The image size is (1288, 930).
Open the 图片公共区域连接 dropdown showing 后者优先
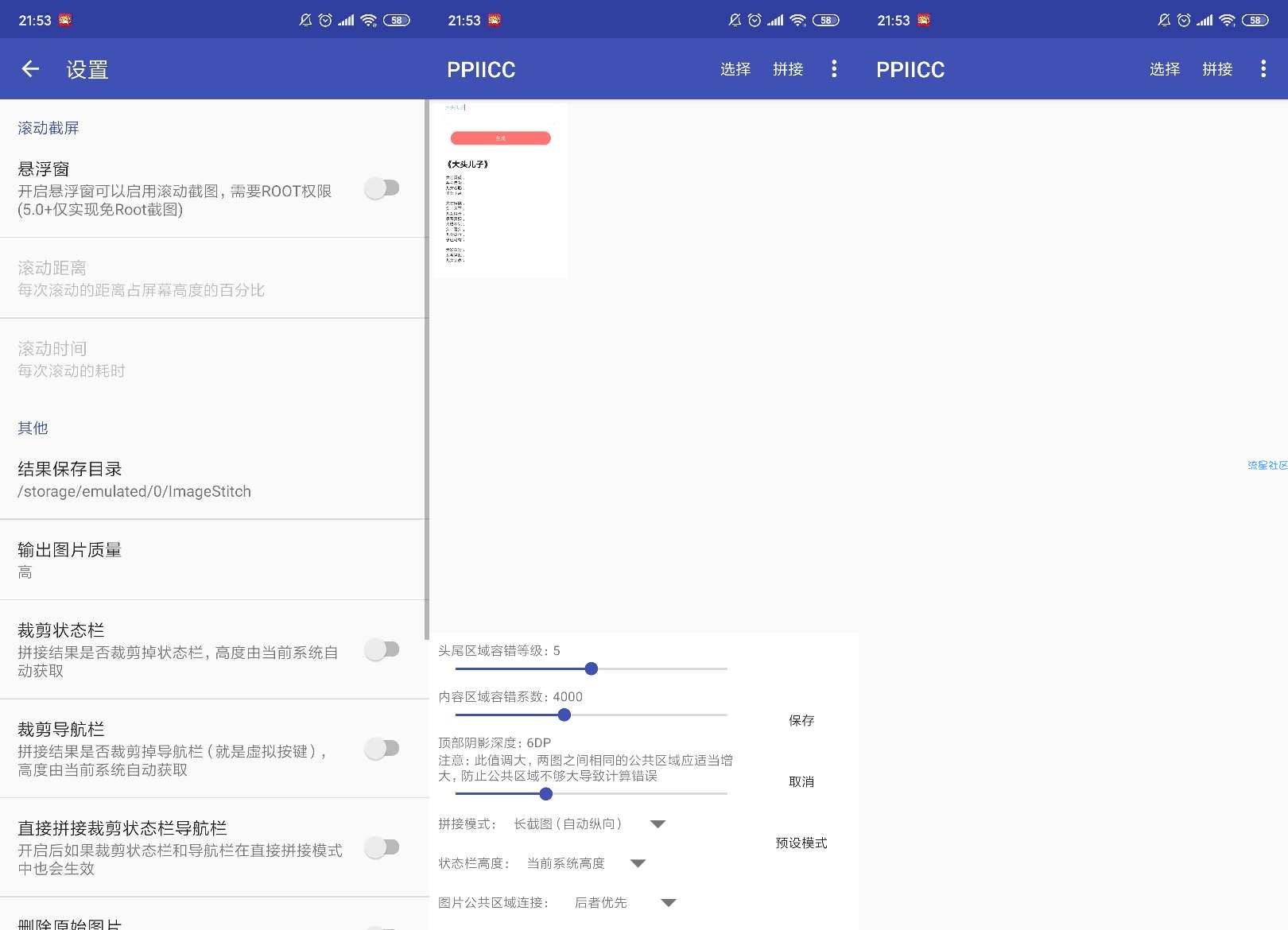625,902
